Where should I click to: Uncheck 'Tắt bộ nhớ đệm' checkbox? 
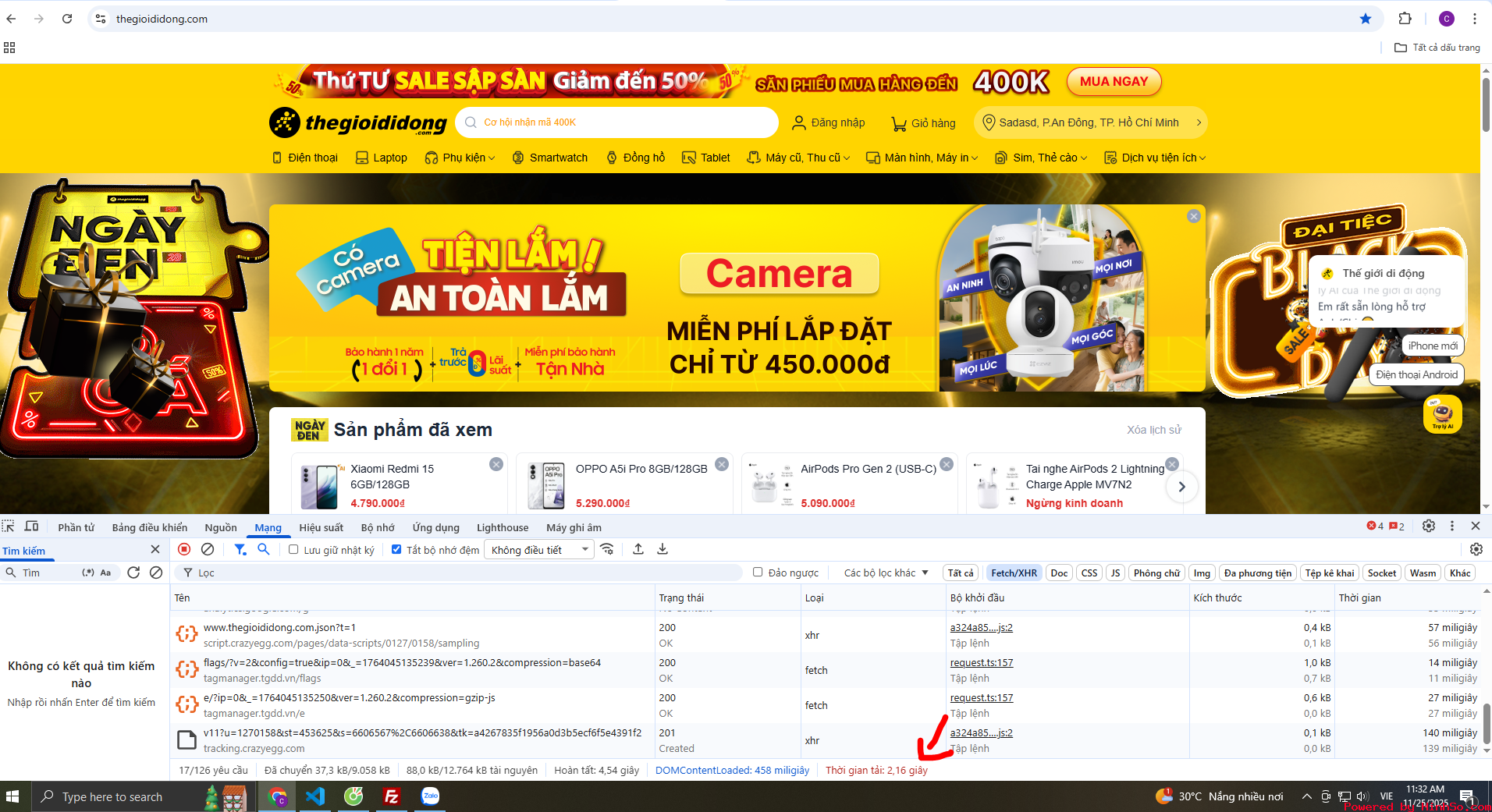396,550
